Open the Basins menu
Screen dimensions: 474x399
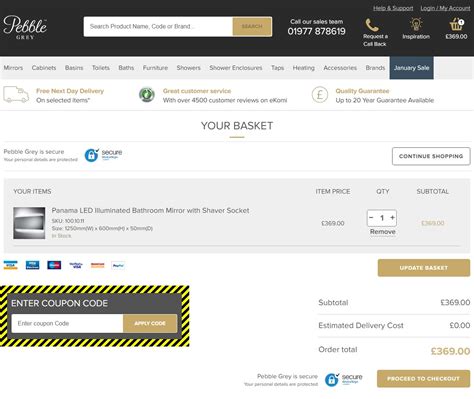tap(74, 68)
